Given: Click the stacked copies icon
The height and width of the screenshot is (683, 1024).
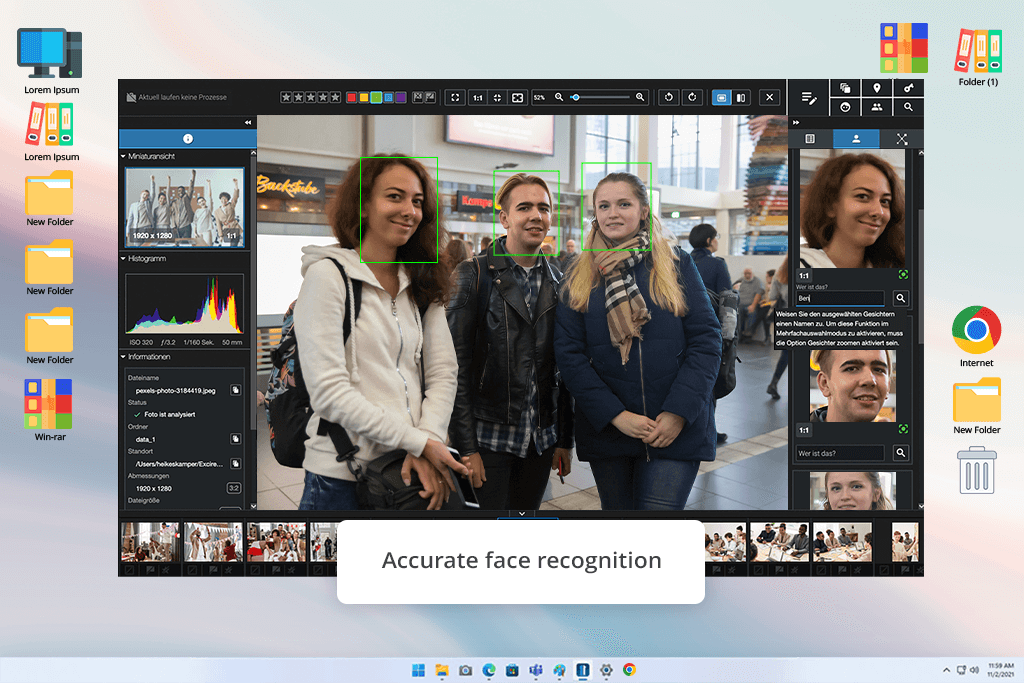Looking at the screenshot, I should pos(845,88).
